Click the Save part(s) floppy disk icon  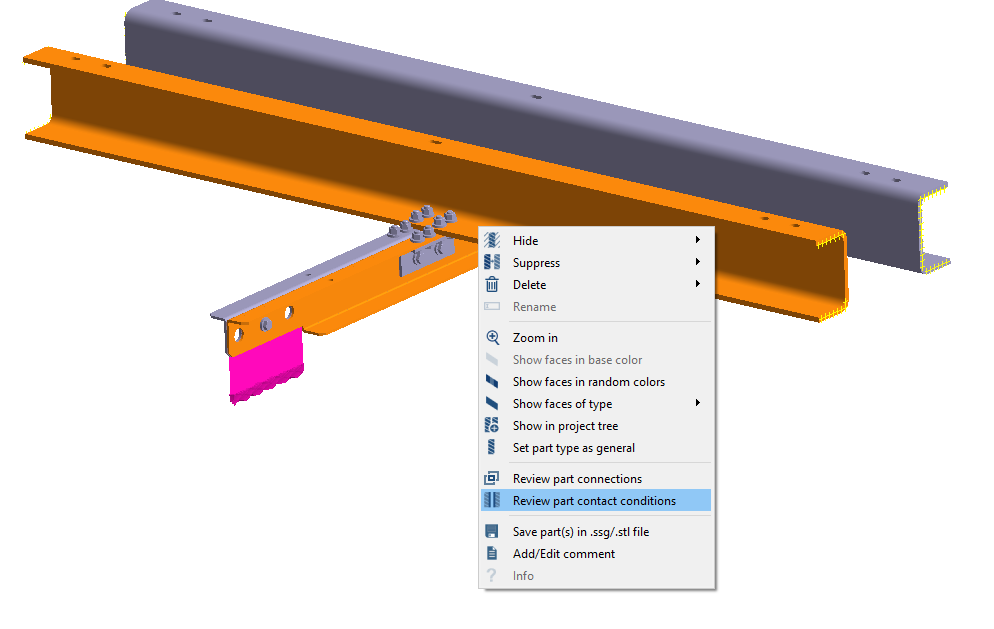[x=492, y=531]
